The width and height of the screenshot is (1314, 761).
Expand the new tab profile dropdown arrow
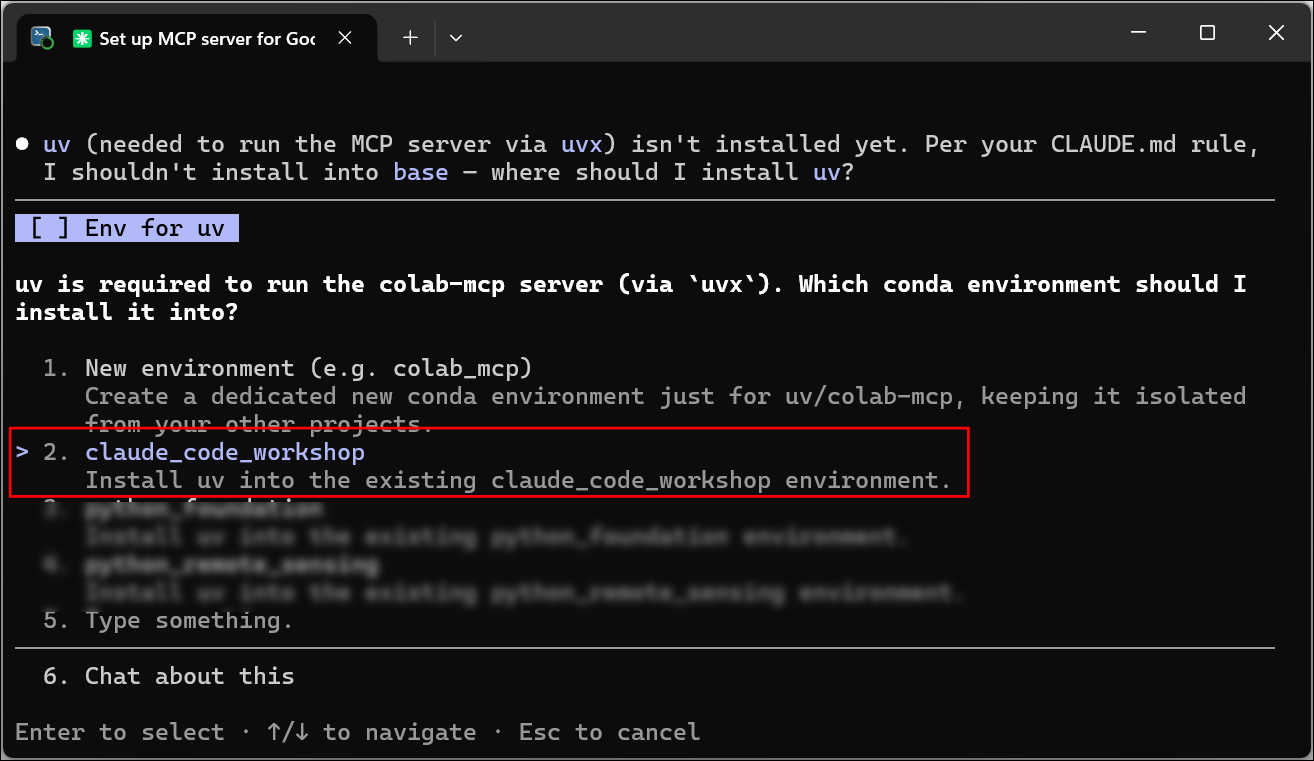click(x=456, y=38)
